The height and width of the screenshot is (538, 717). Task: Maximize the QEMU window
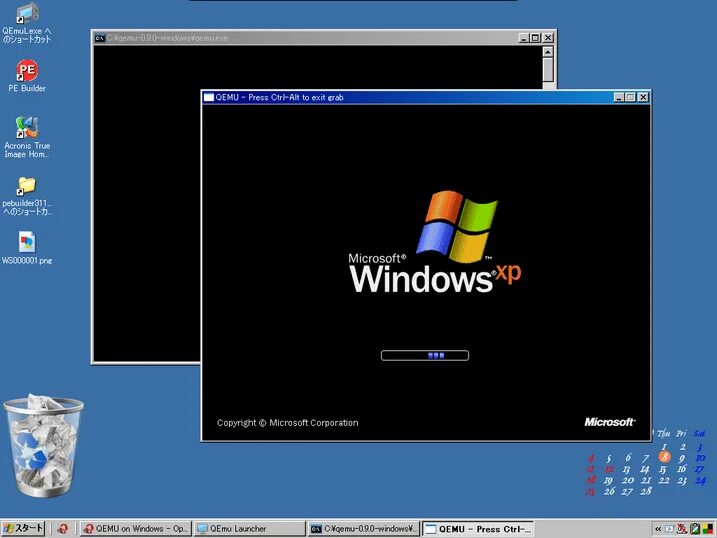pyautogui.click(x=630, y=97)
